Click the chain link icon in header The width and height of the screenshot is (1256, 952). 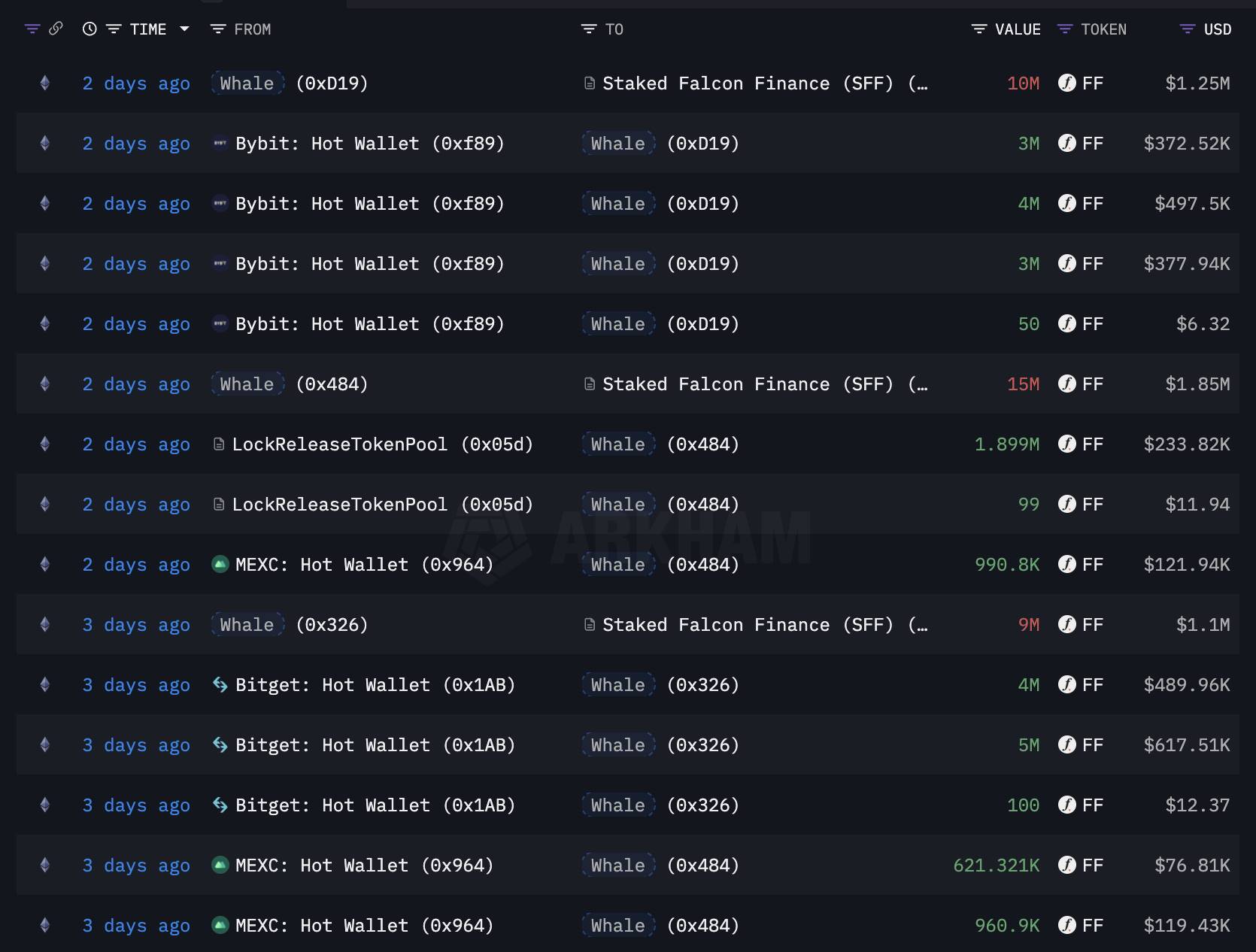56,29
